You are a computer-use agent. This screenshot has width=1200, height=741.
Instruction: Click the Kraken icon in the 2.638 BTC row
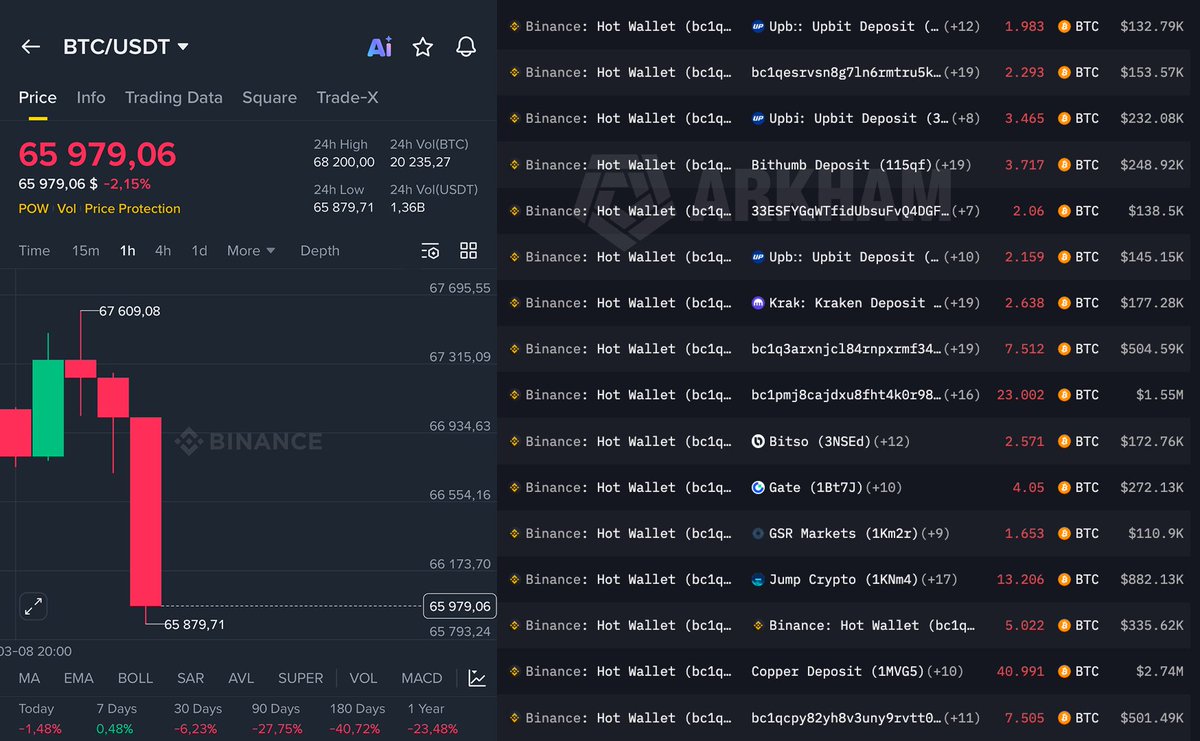pyautogui.click(x=758, y=302)
